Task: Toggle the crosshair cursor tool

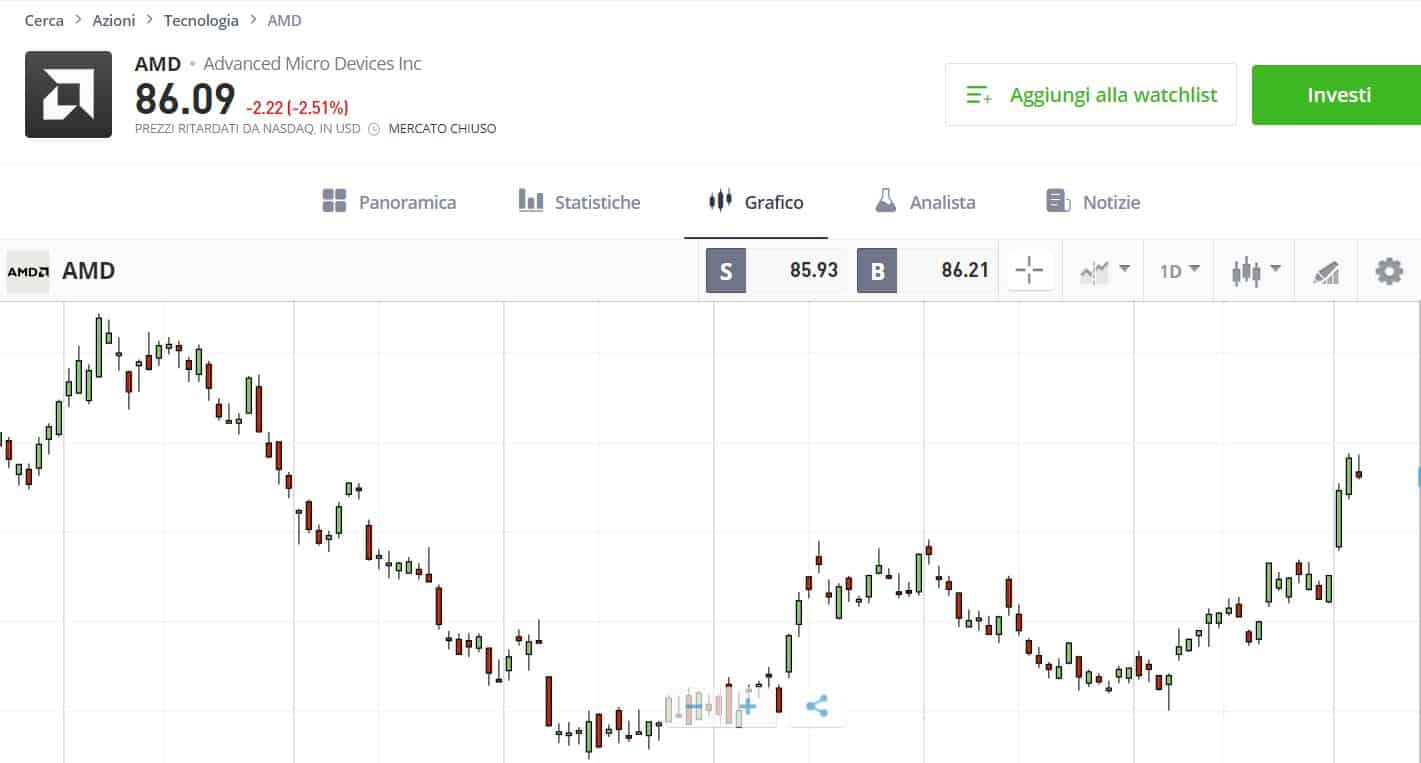Action: [x=1029, y=270]
